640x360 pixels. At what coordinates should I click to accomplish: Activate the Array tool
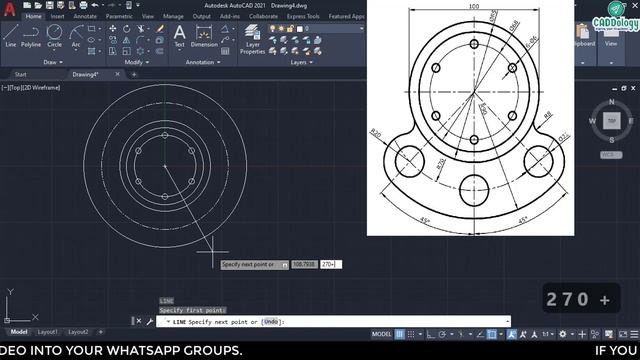point(140,51)
